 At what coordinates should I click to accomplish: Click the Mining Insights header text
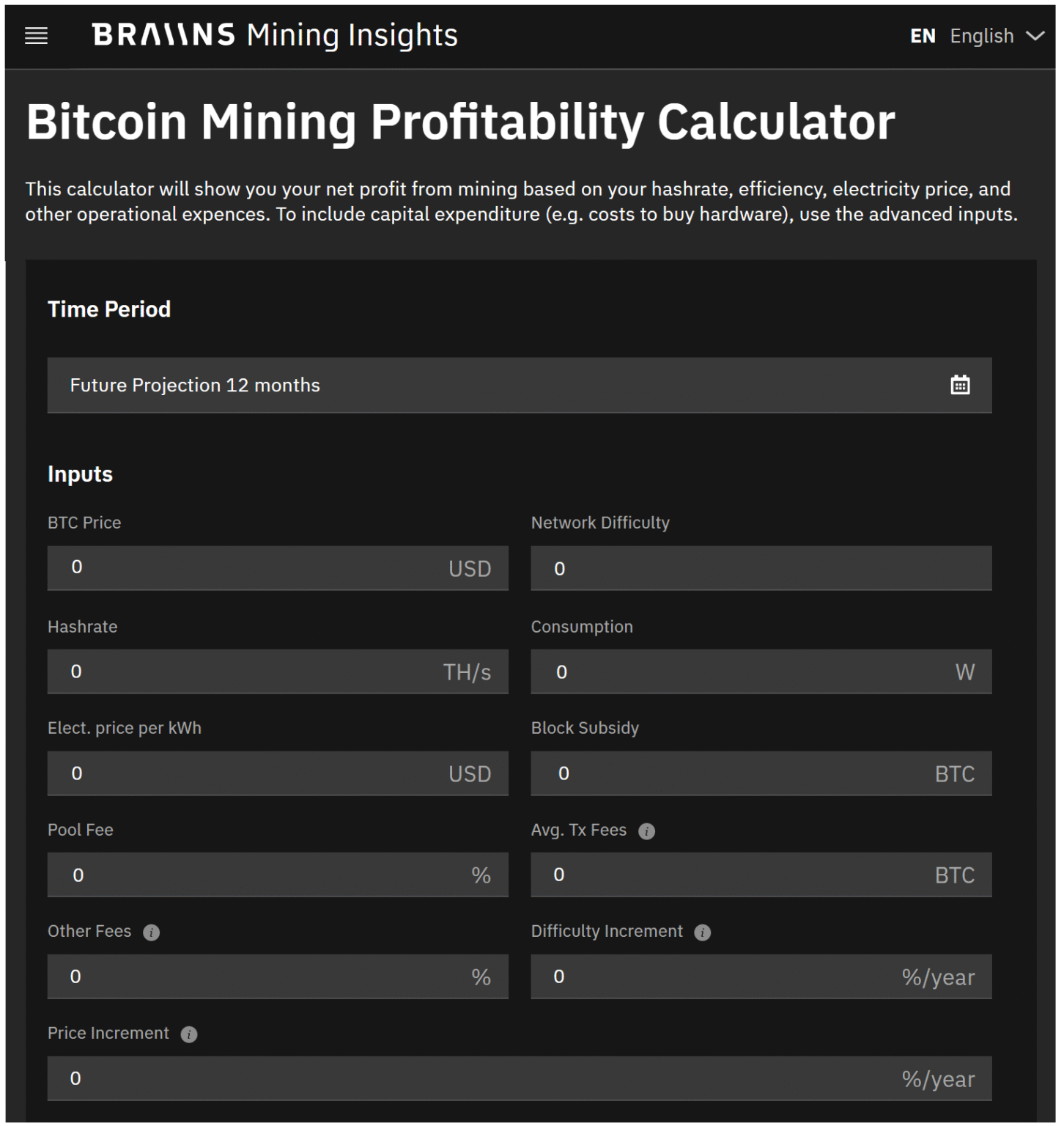352,34
